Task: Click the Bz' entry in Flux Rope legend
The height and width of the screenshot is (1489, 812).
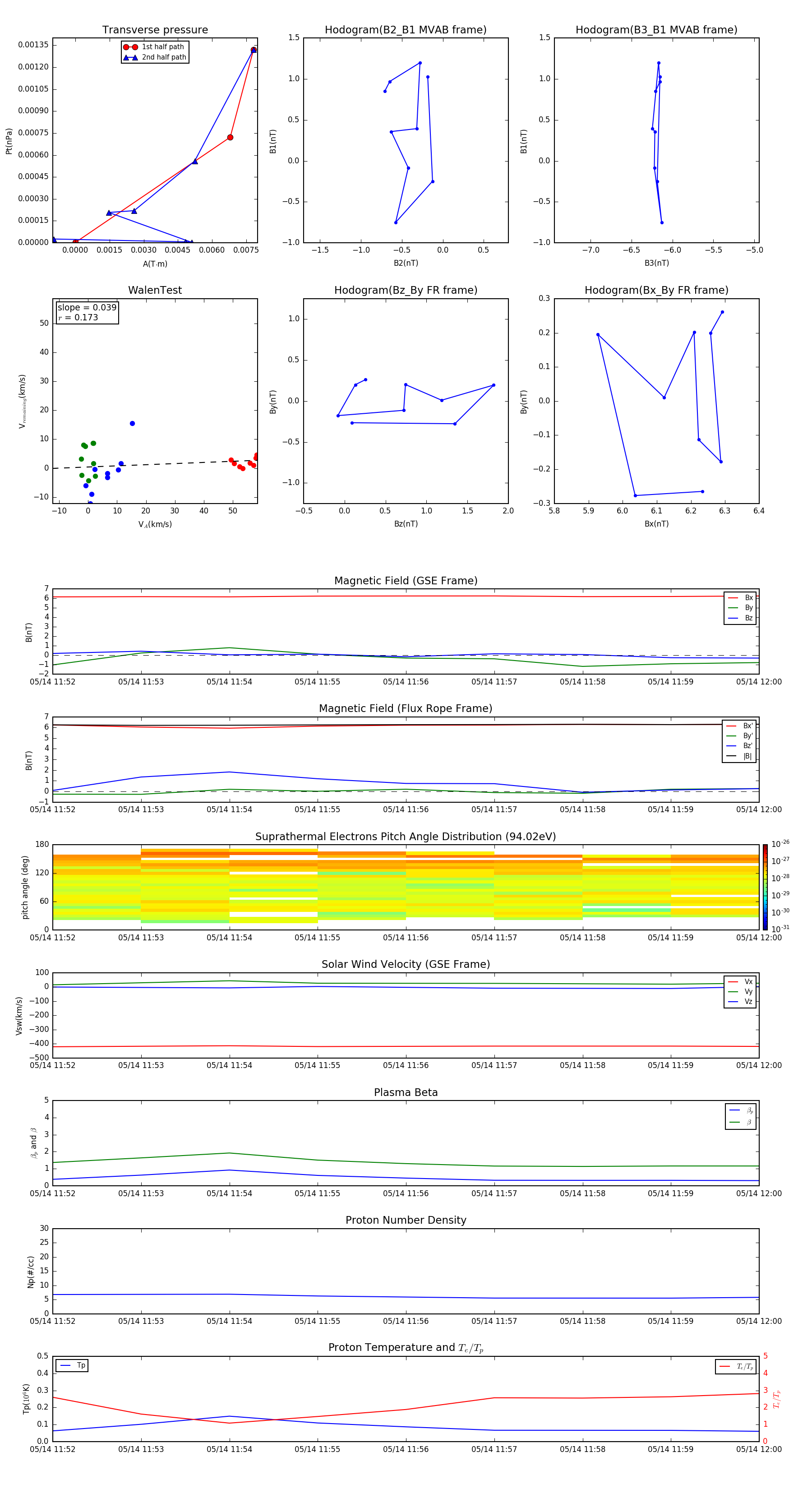Action: click(739, 746)
